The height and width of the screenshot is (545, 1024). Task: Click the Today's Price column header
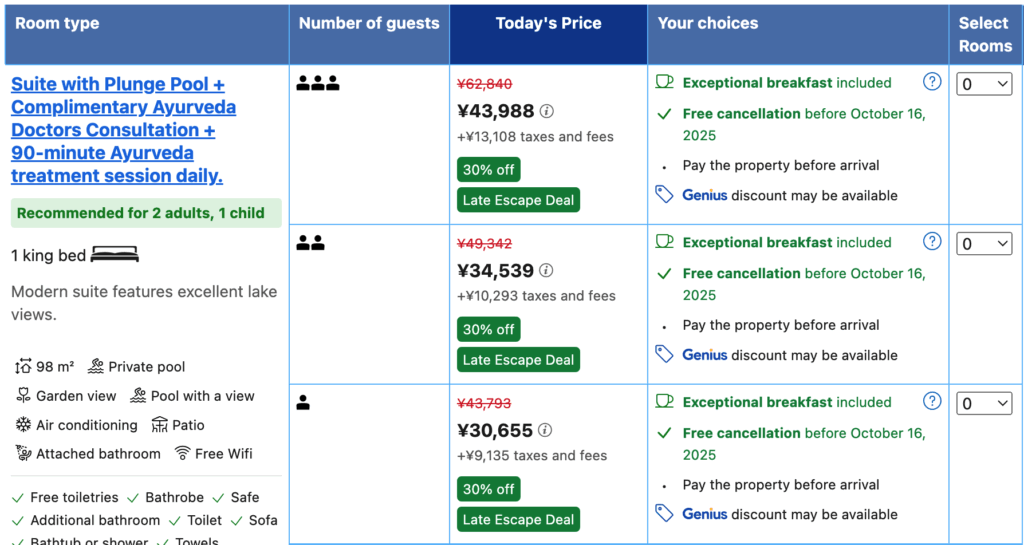548,24
